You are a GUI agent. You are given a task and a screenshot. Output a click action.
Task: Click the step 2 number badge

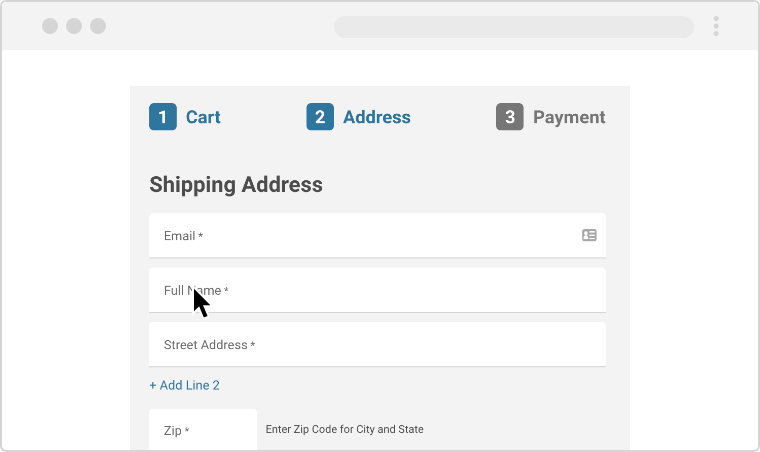point(320,117)
